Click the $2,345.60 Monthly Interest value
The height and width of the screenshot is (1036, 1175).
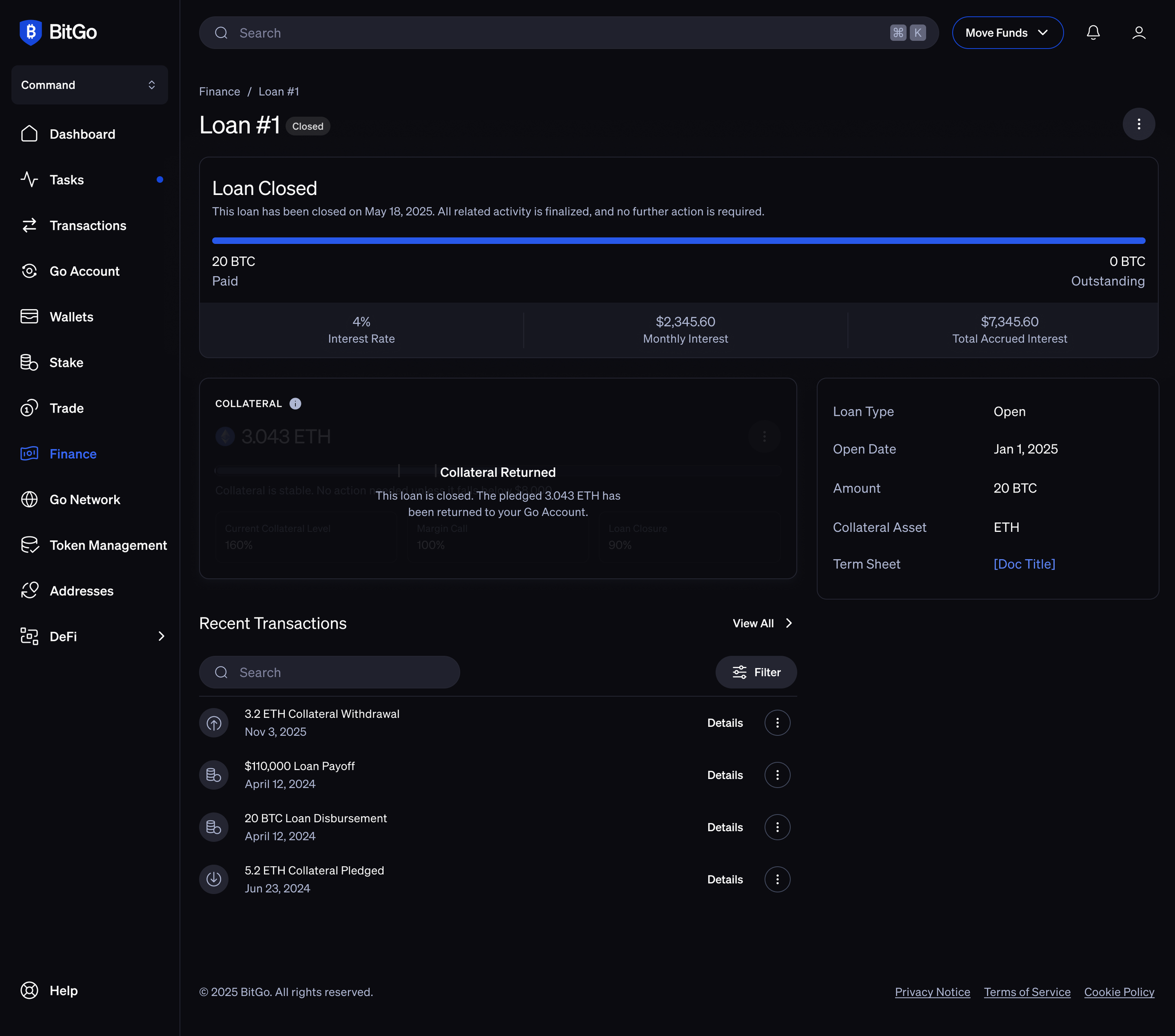(x=685, y=321)
